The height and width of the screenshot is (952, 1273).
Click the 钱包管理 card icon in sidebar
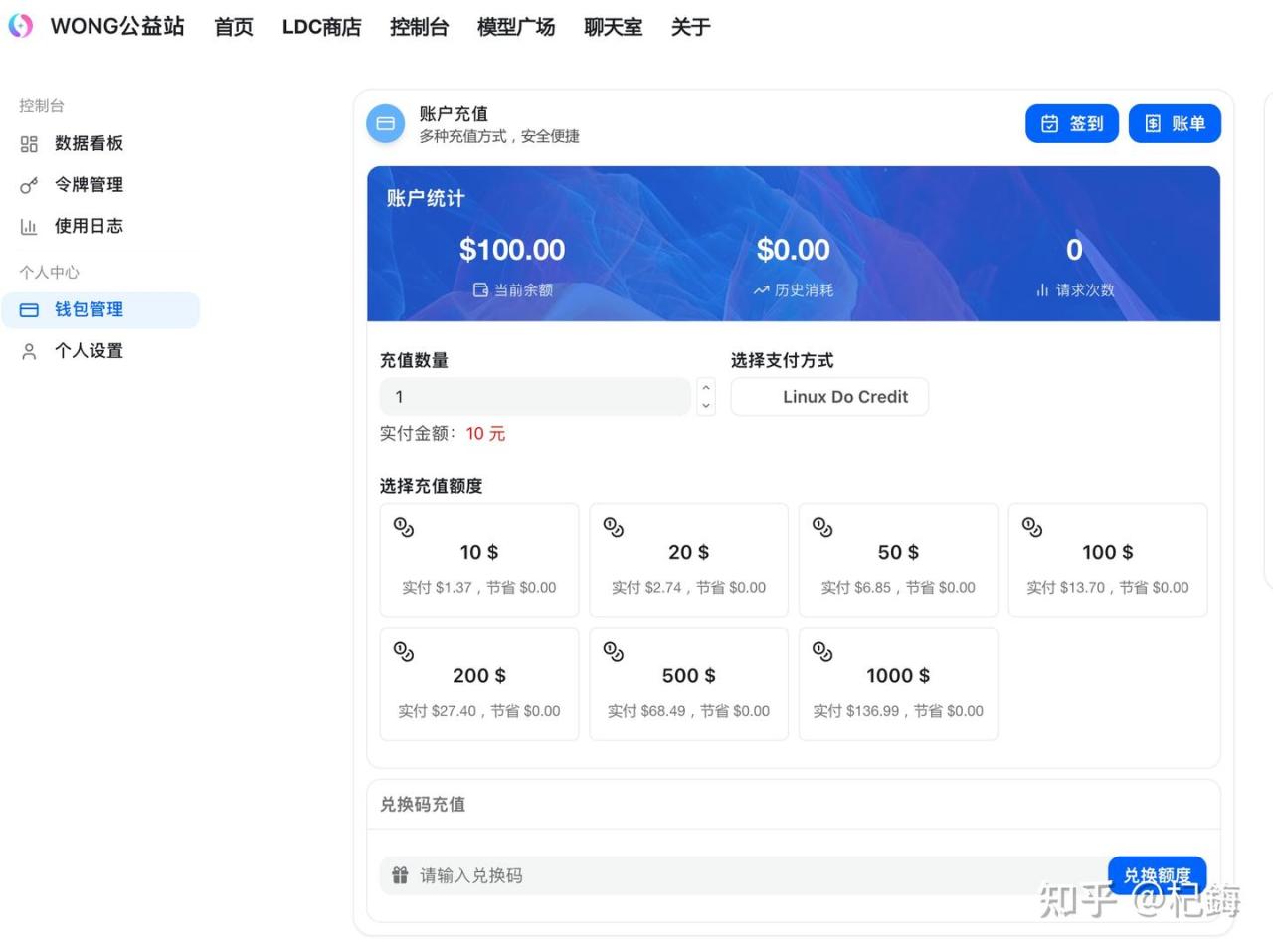coord(29,310)
